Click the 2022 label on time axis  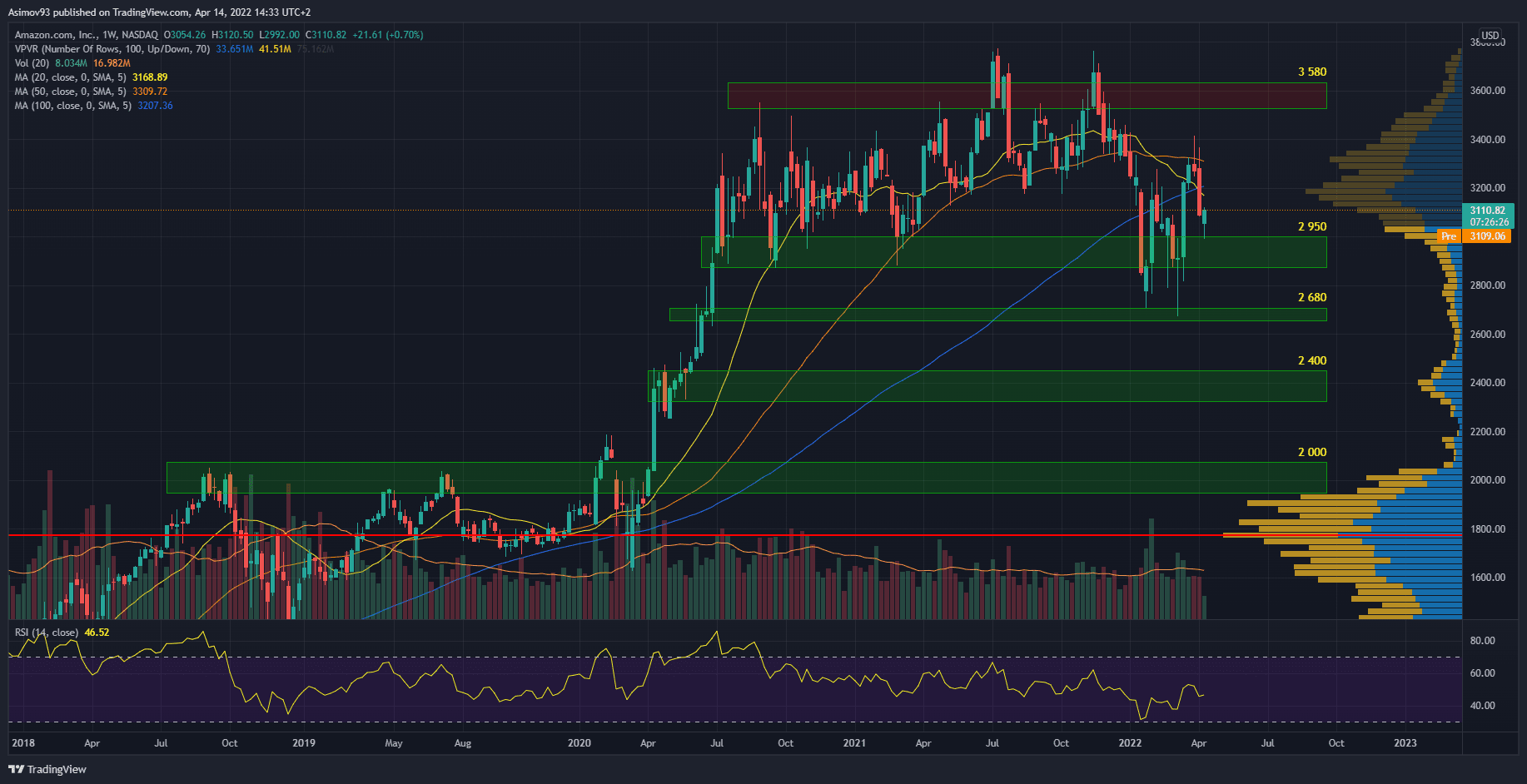pyautogui.click(x=1129, y=743)
